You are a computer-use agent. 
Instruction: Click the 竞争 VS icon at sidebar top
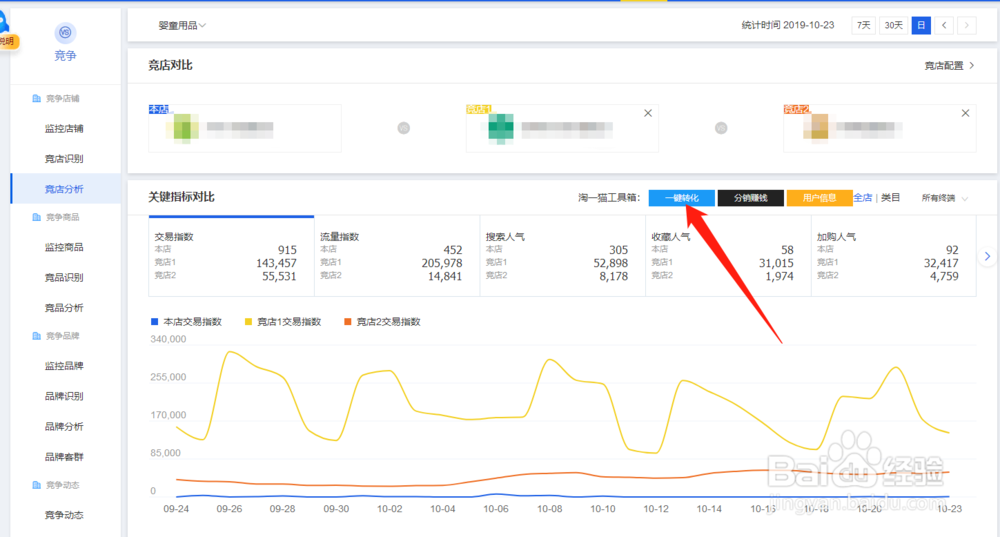click(65, 33)
